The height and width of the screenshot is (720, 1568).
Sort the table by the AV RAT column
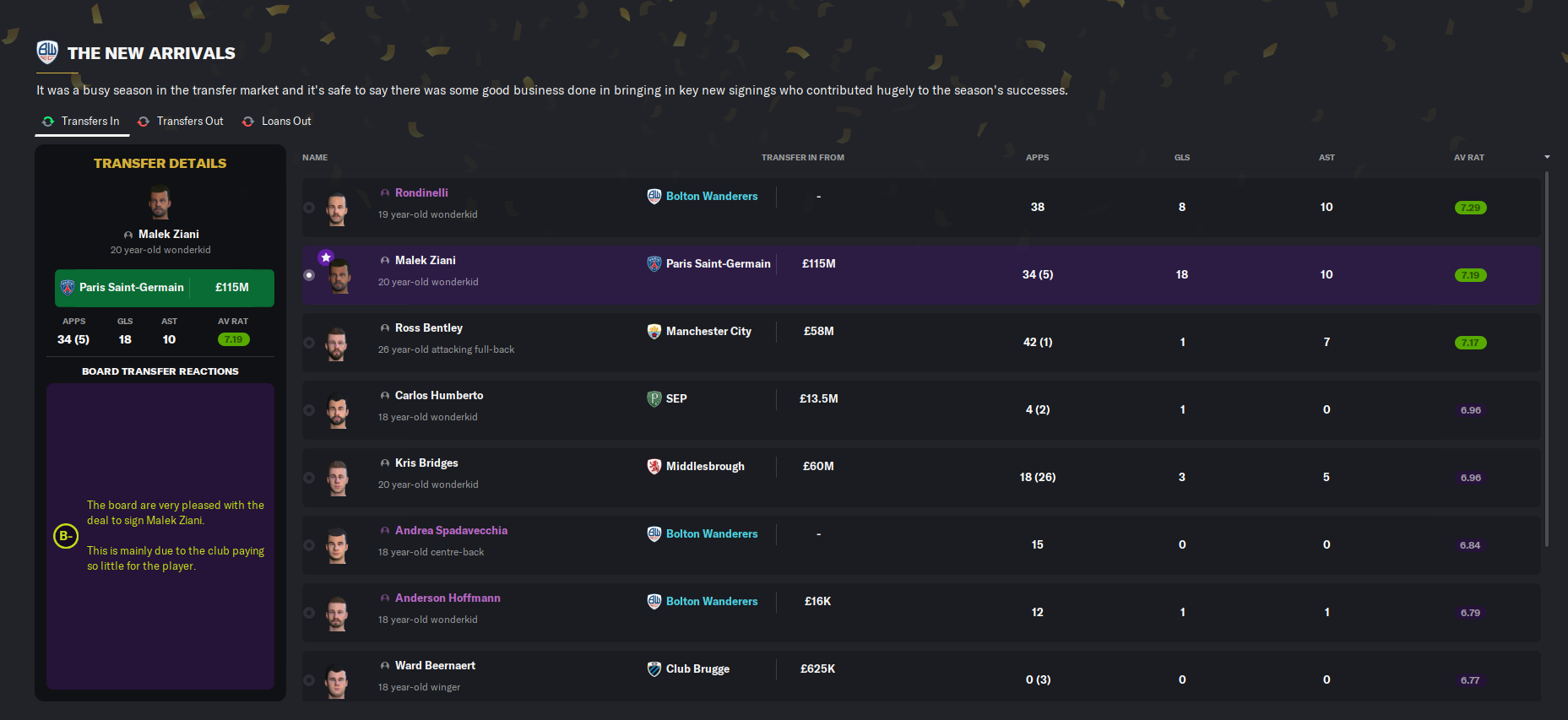coord(1468,158)
